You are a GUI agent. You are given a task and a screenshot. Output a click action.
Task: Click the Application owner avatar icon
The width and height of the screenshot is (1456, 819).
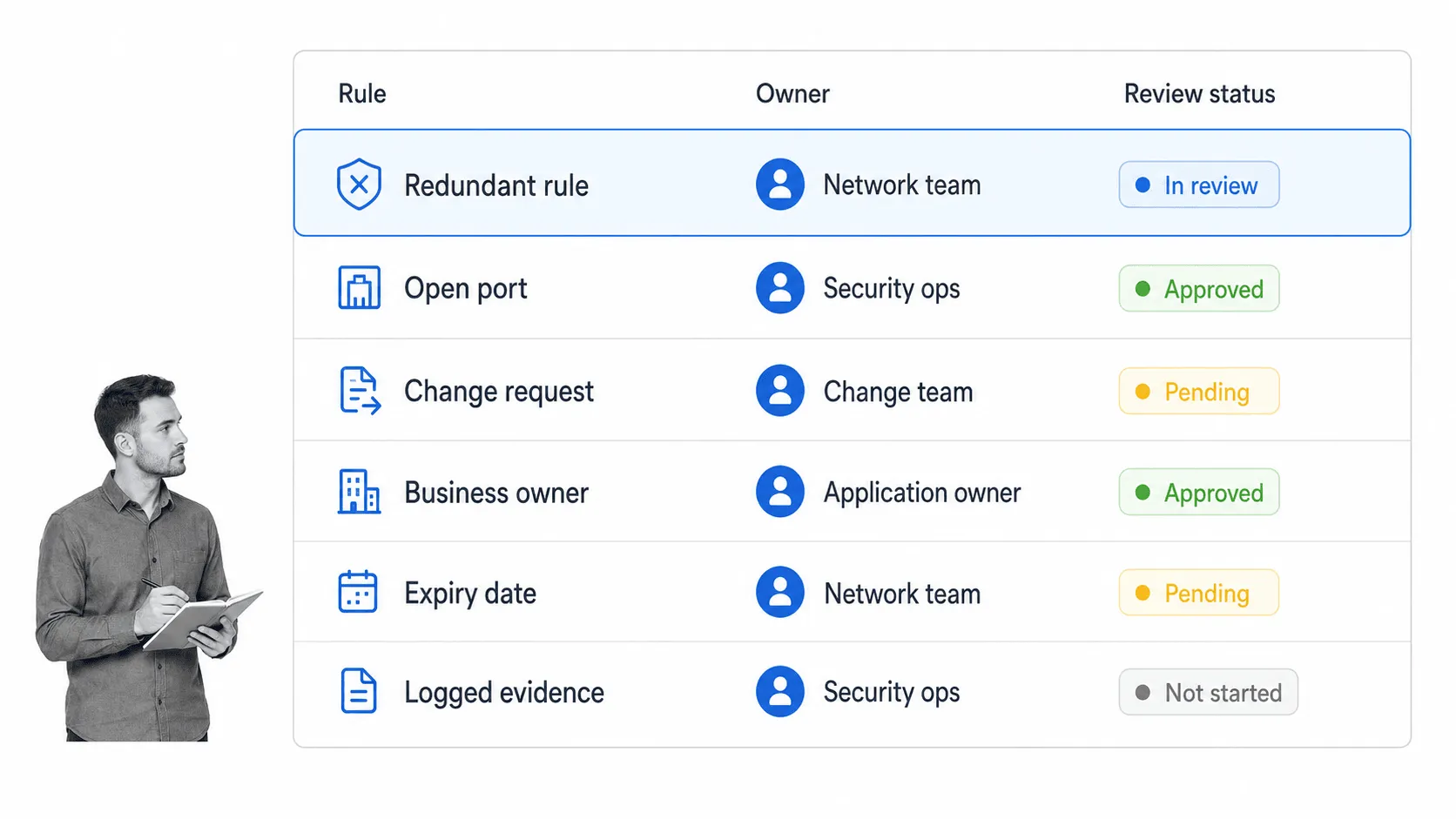coord(780,492)
